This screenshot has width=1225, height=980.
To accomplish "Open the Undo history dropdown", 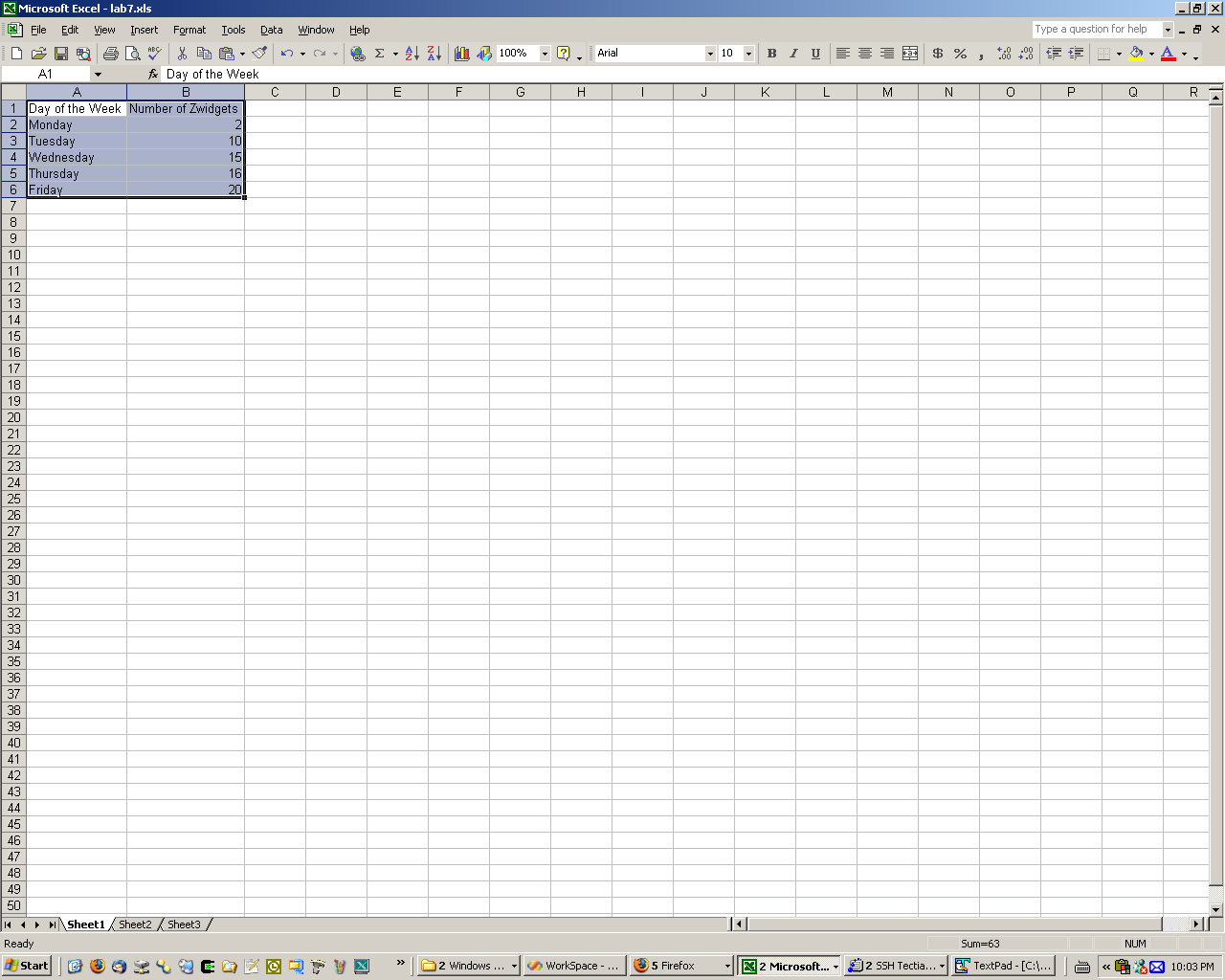I will [302, 54].
